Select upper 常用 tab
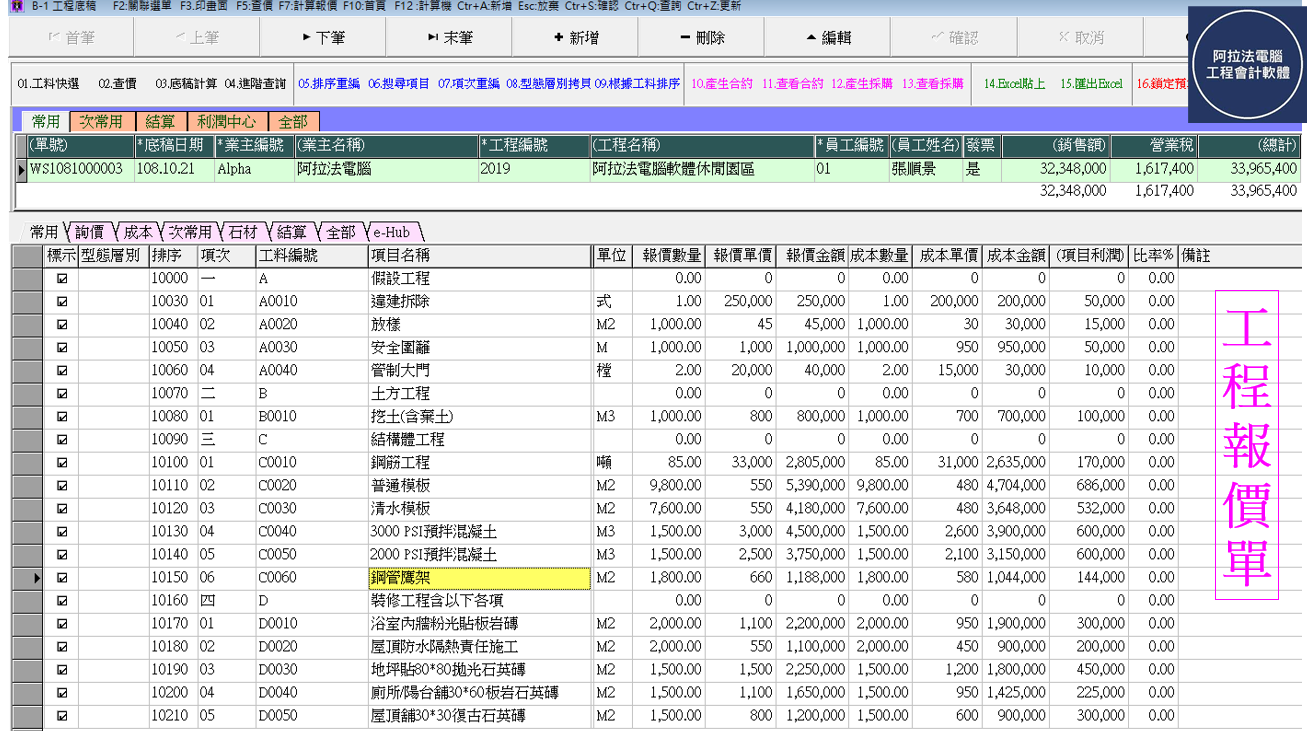 point(46,121)
